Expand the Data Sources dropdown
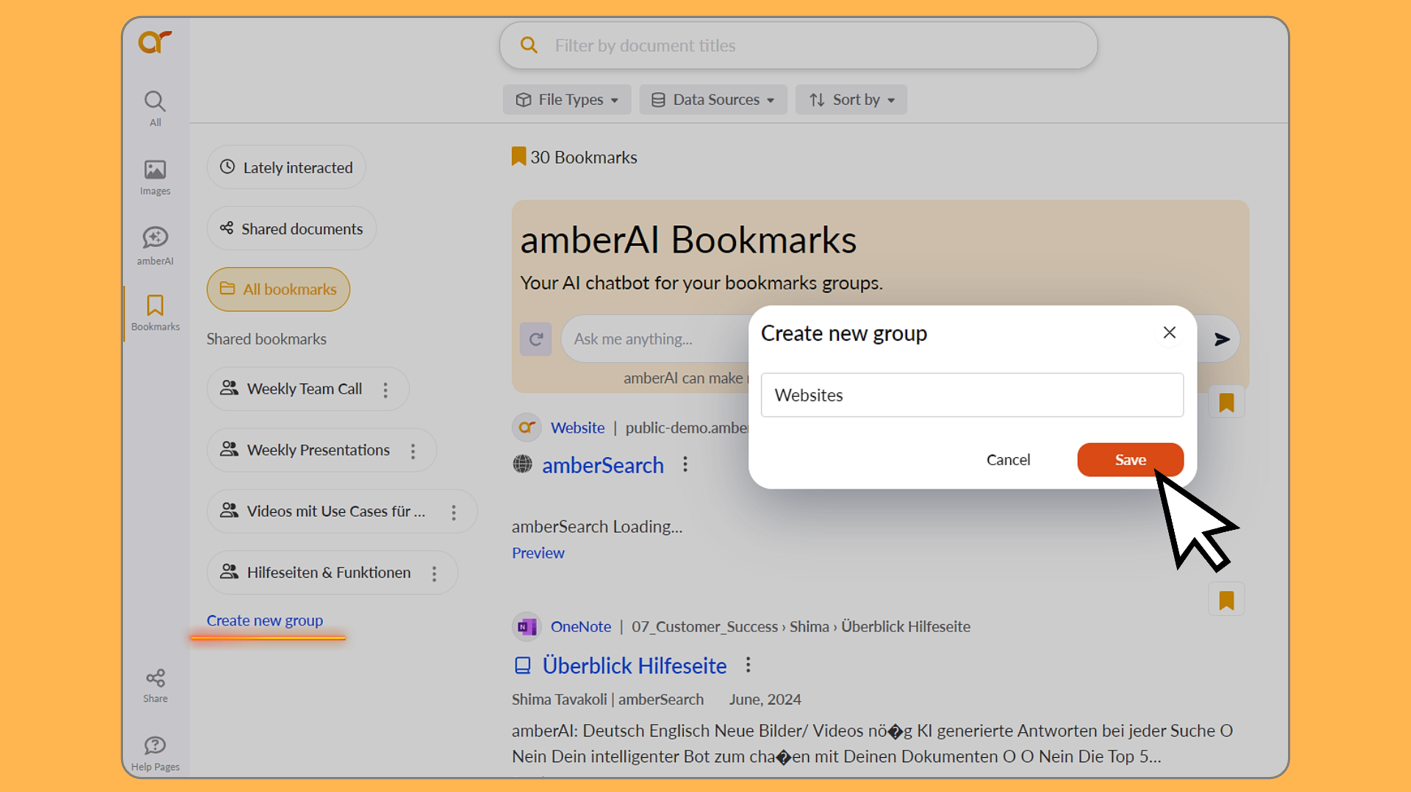The image size is (1411, 792). coord(713,99)
